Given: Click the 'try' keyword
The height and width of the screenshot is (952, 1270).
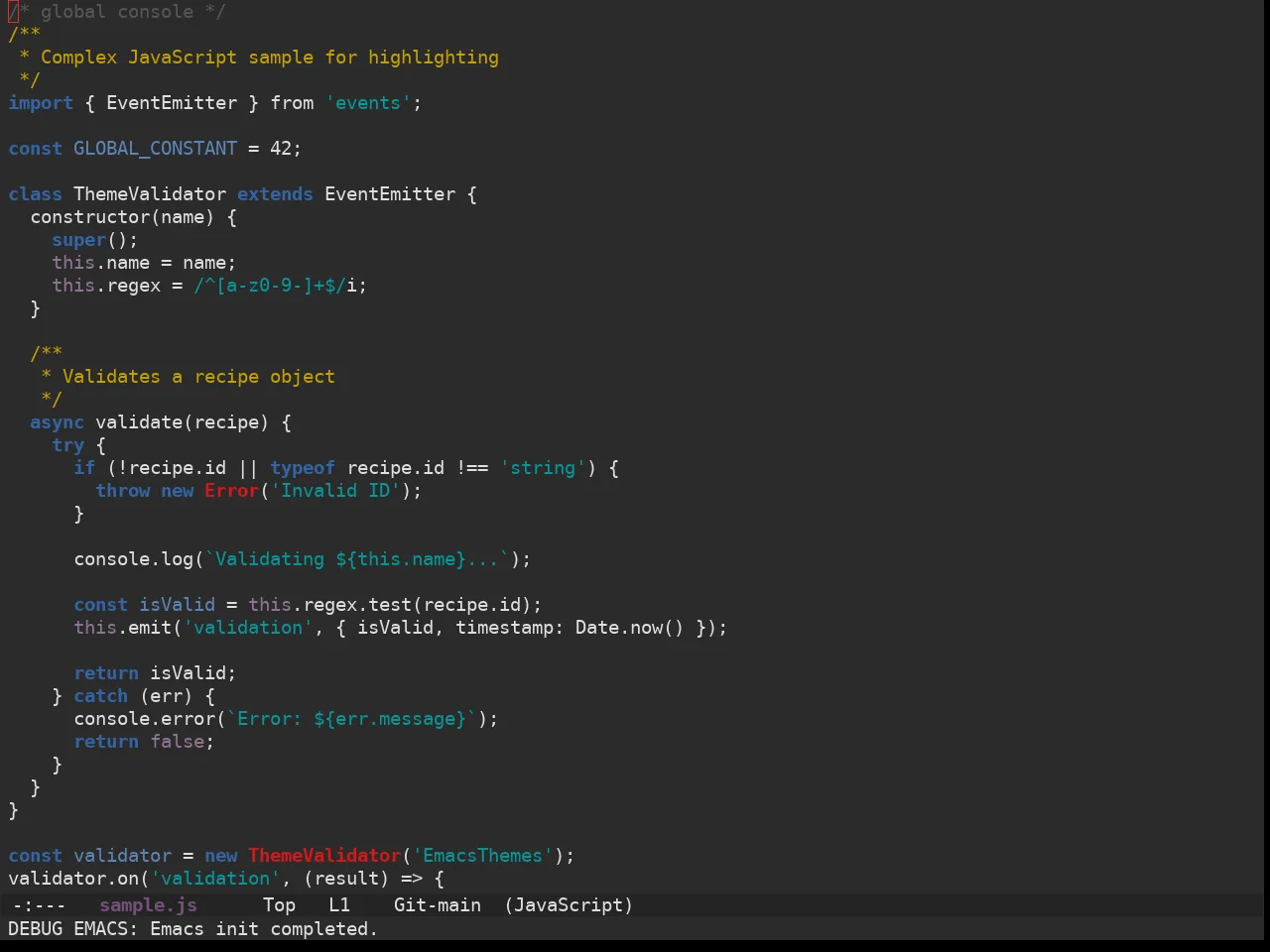Looking at the screenshot, I should [67, 445].
